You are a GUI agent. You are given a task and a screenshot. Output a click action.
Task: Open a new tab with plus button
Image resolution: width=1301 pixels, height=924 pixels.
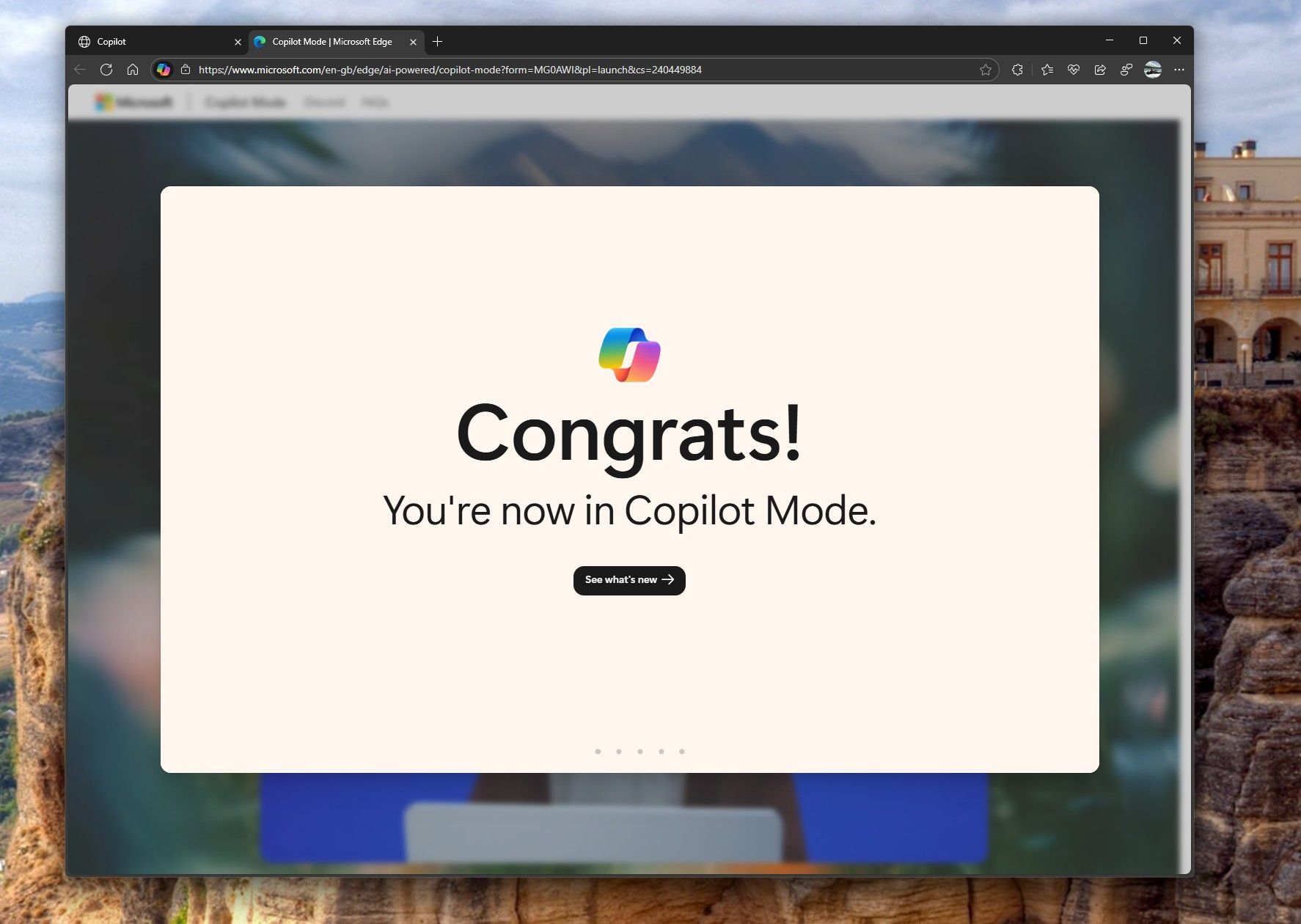438,42
